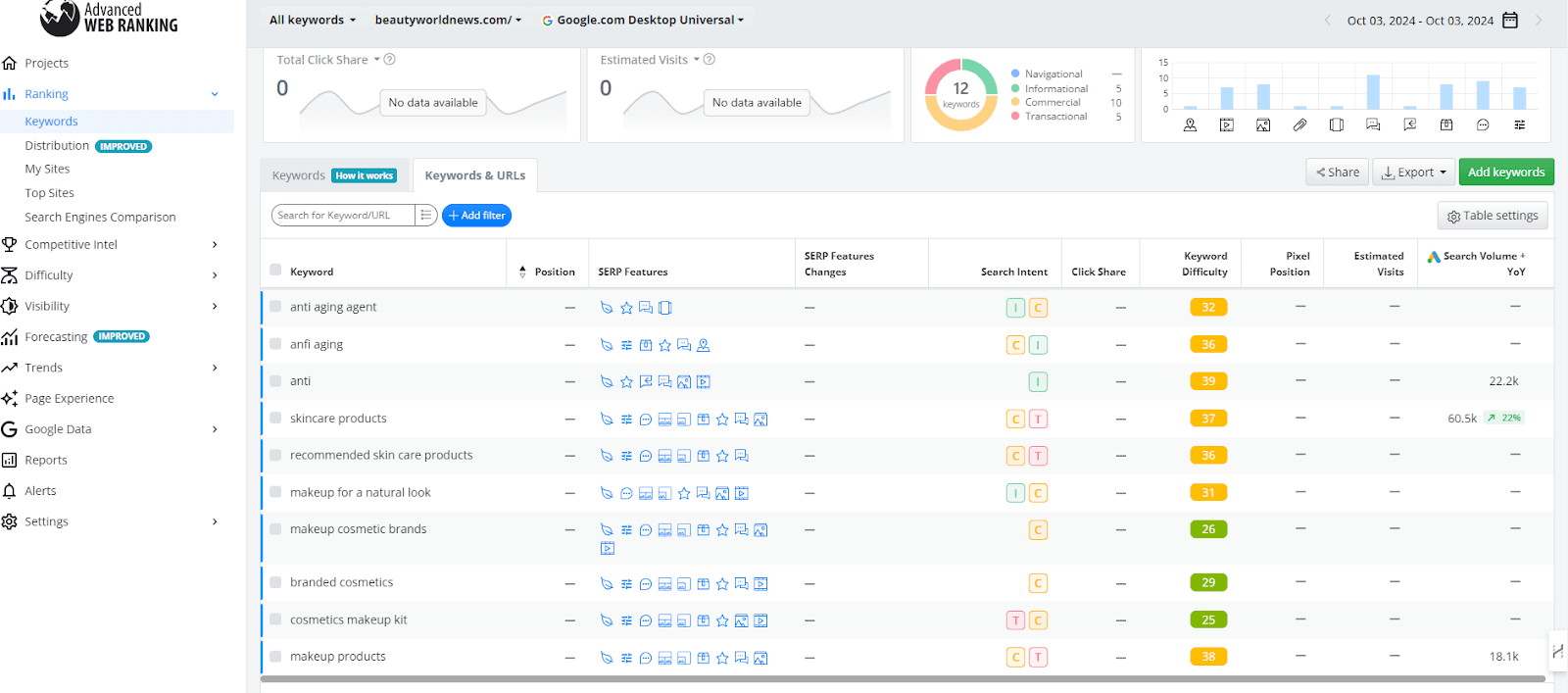Click the Estimated Visits help icon

tap(710, 60)
